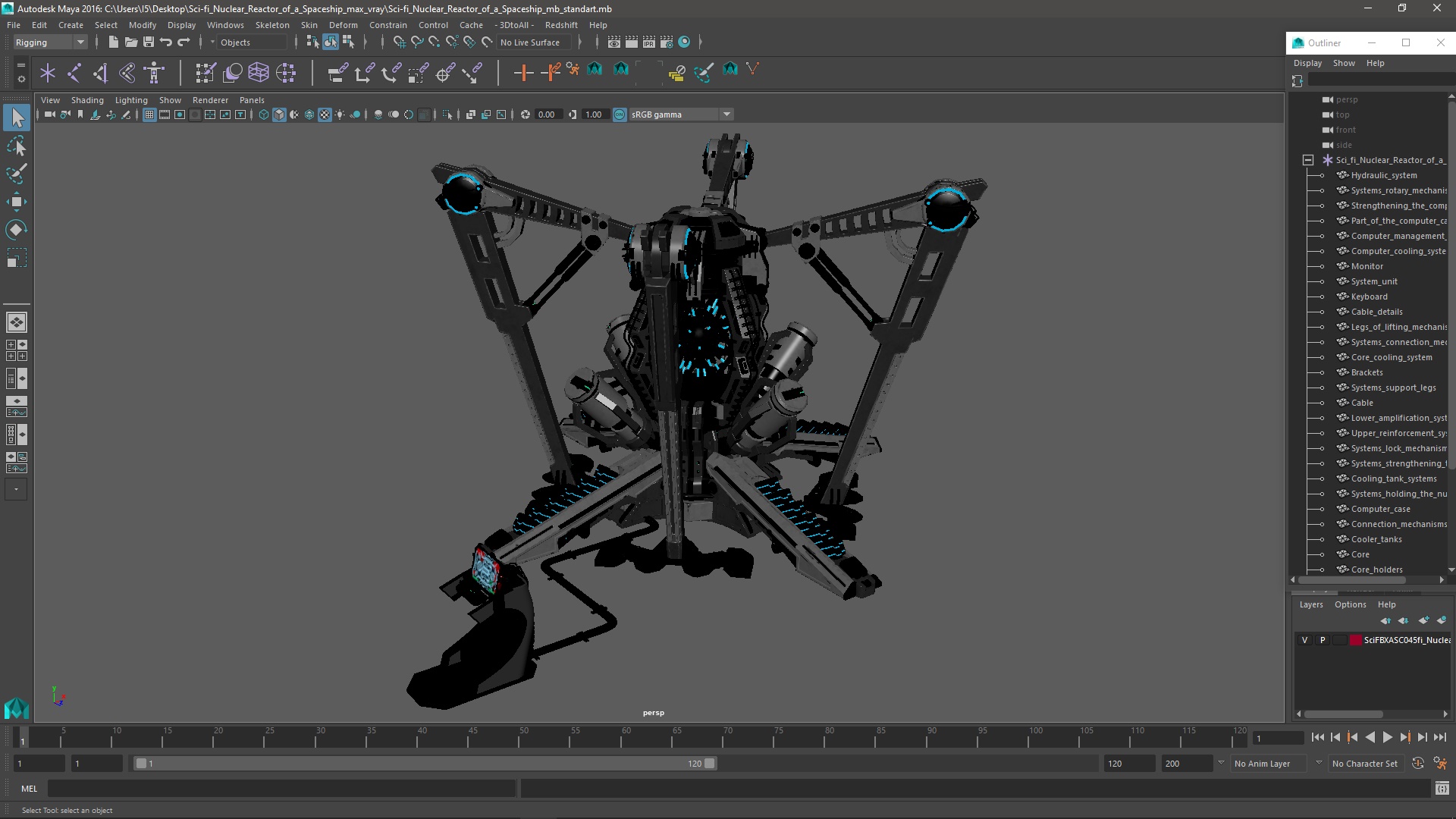This screenshot has height=819, width=1456.
Task: Select the Monitor node in Outliner
Action: [x=1367, y=266]
